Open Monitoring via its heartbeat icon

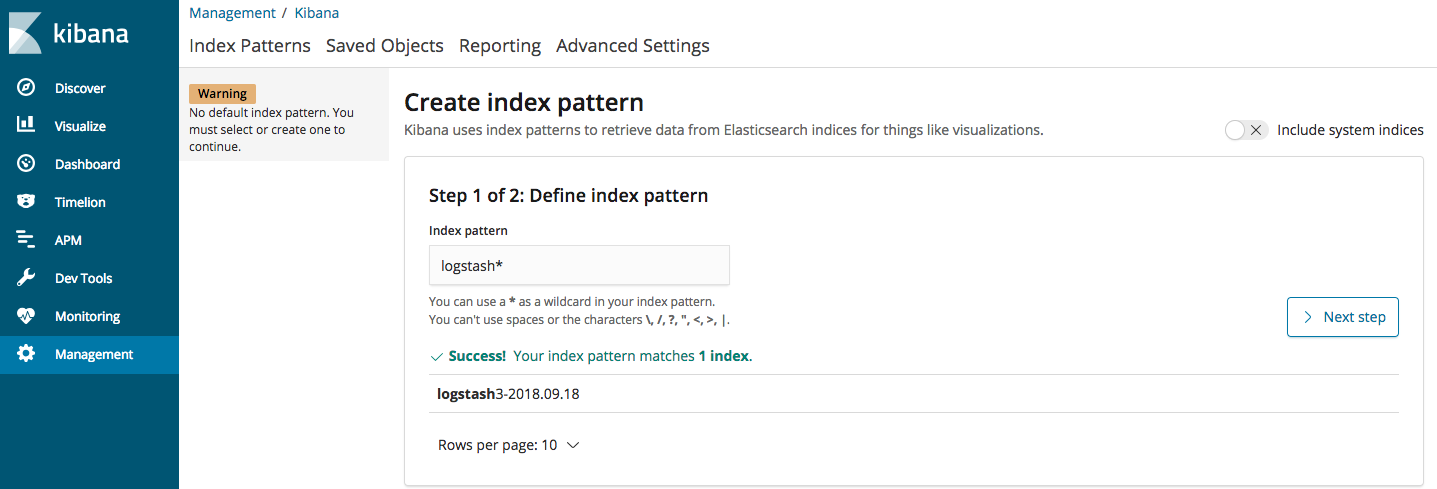coord(27,316)
